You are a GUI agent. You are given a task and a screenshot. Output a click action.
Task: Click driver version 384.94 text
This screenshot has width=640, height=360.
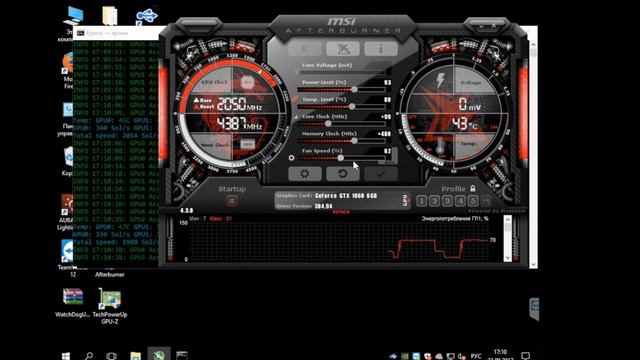click(x=324, y=206)
